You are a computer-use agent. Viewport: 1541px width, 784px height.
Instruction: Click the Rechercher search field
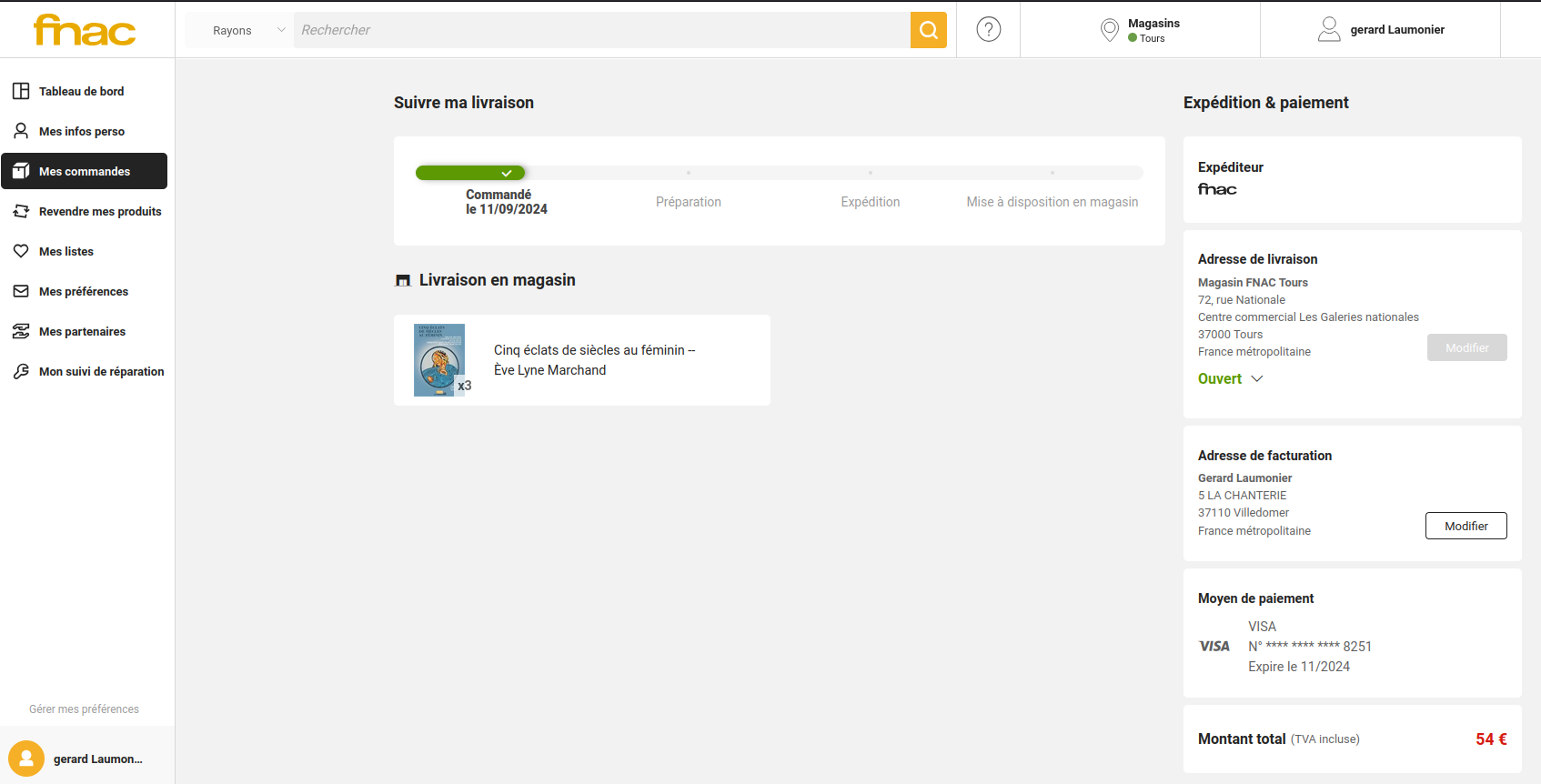pos(600,30)
